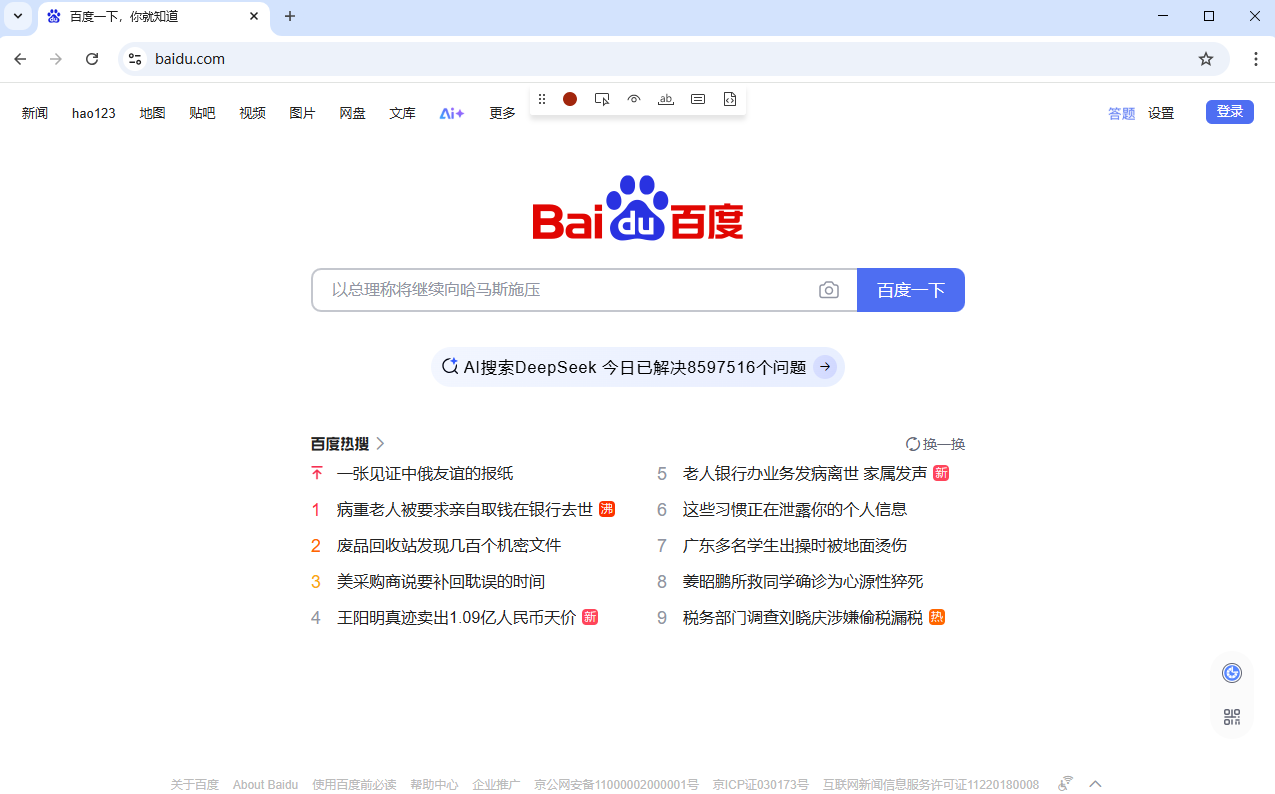Click the arrow on the AI搜索DeepSeek pill
1275x794 pixels.
click(x=825, y=367)
